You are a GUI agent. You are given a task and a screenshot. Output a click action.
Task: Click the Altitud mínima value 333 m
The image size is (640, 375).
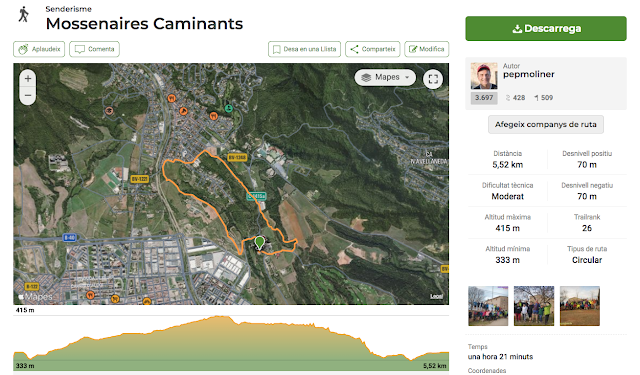coord(507,260)
